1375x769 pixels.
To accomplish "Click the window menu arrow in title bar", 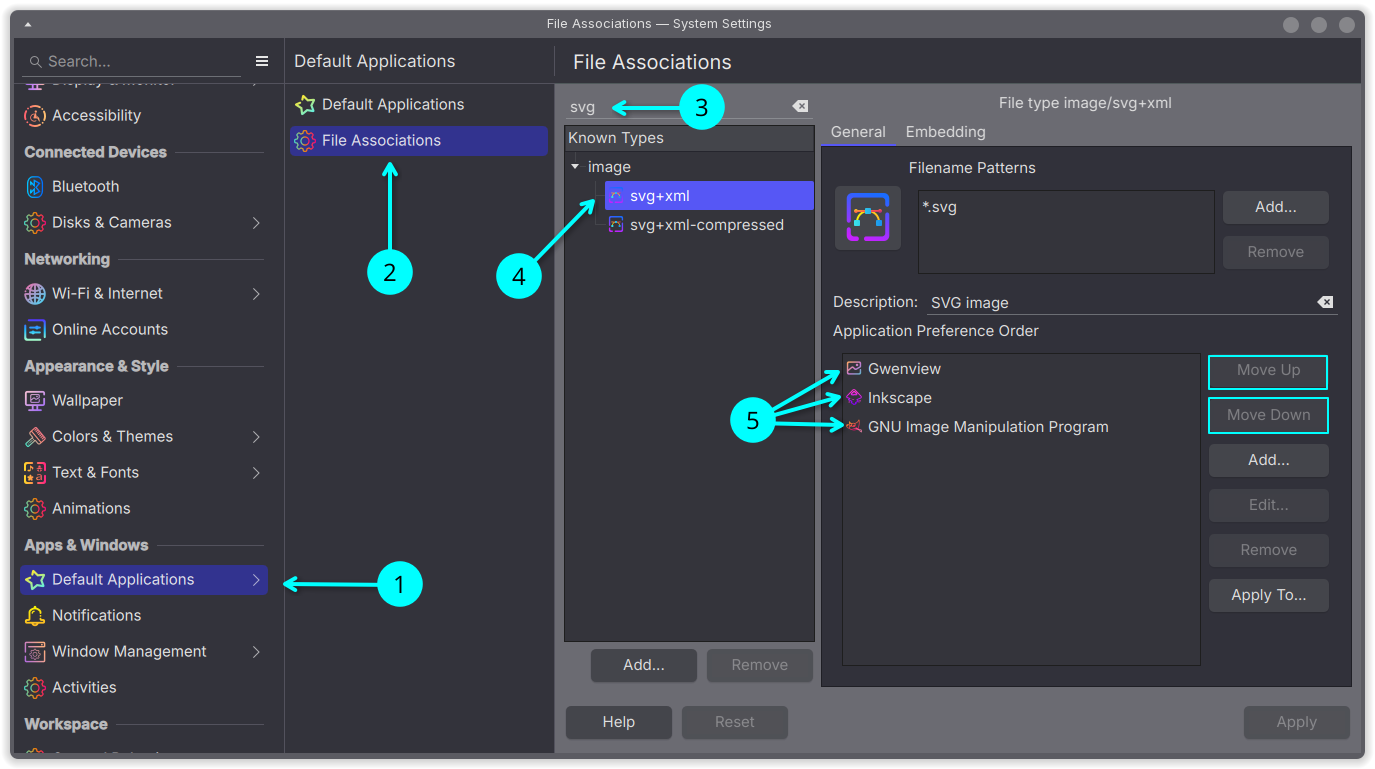I will pyautogui.click(x=26, y=24).
